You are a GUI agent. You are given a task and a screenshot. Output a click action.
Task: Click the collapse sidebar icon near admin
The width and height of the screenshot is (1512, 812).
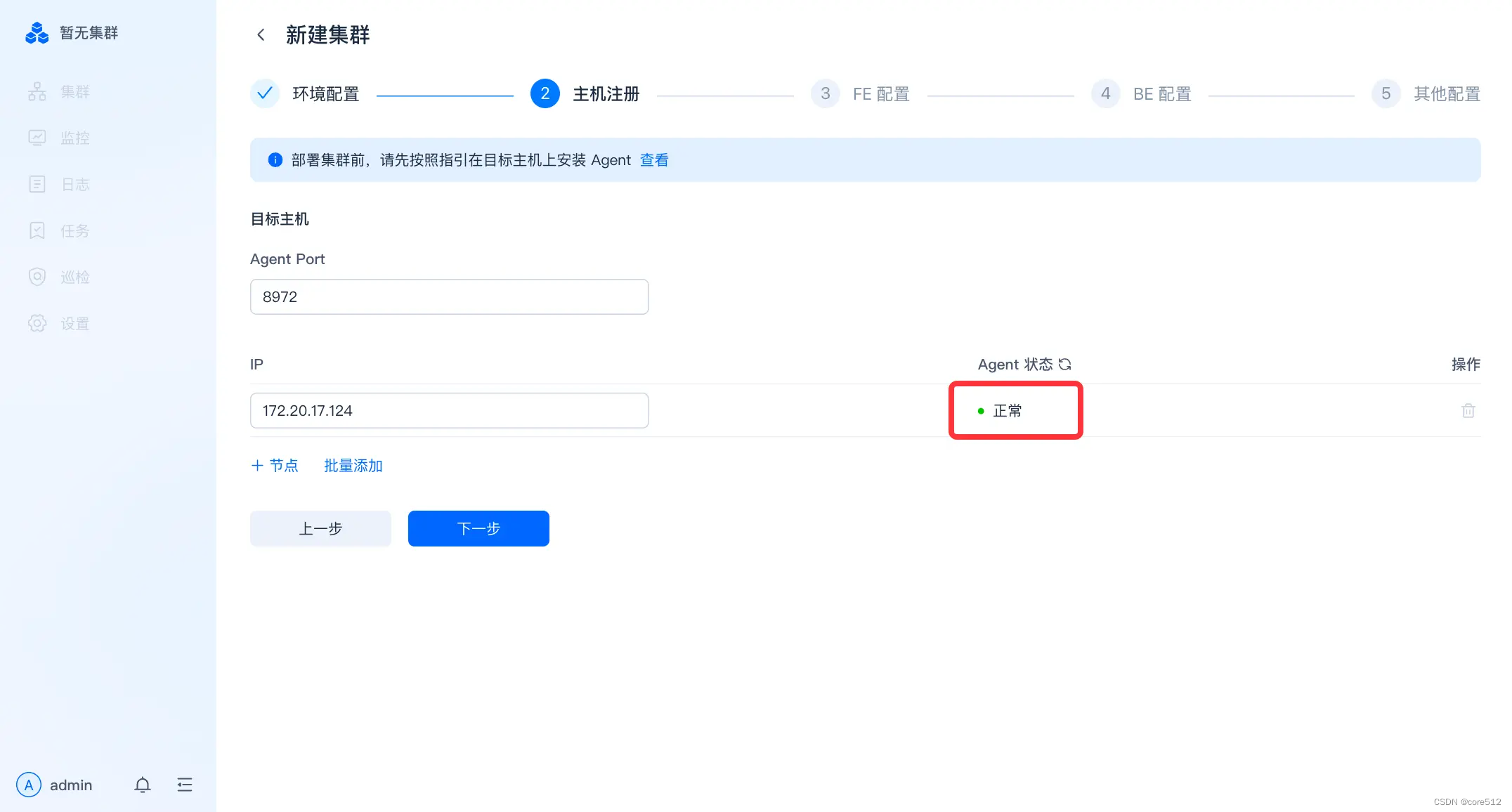[185, 784]
